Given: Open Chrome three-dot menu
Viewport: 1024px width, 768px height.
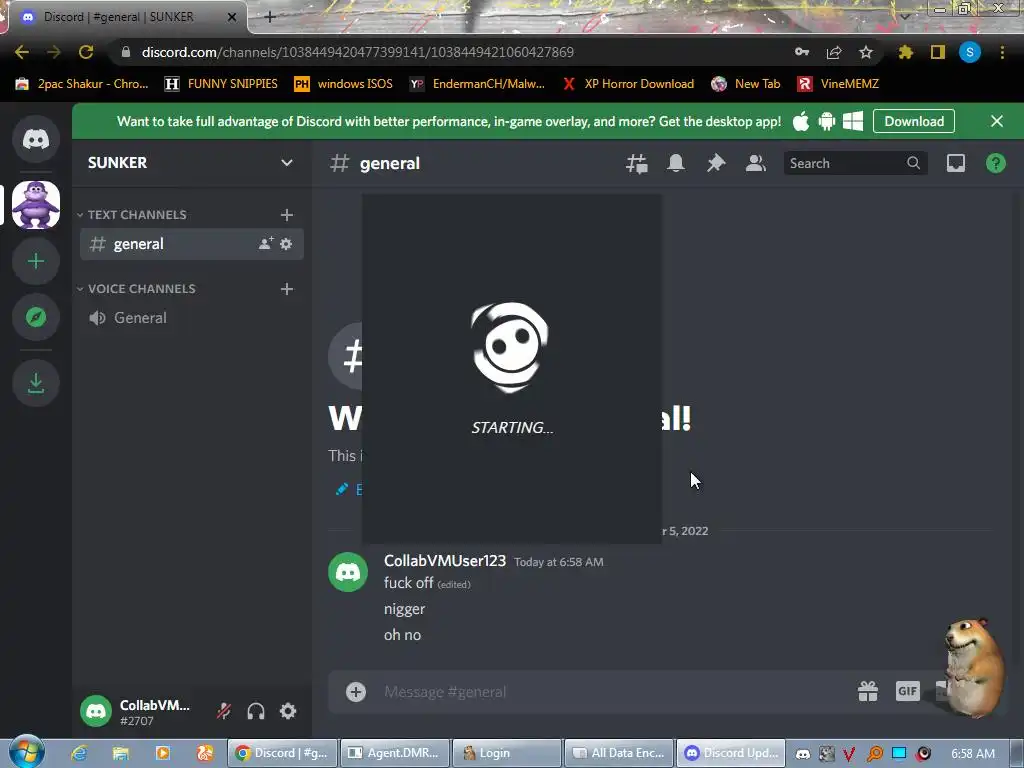Looking at the screenshot, I should coord(1002,52).
